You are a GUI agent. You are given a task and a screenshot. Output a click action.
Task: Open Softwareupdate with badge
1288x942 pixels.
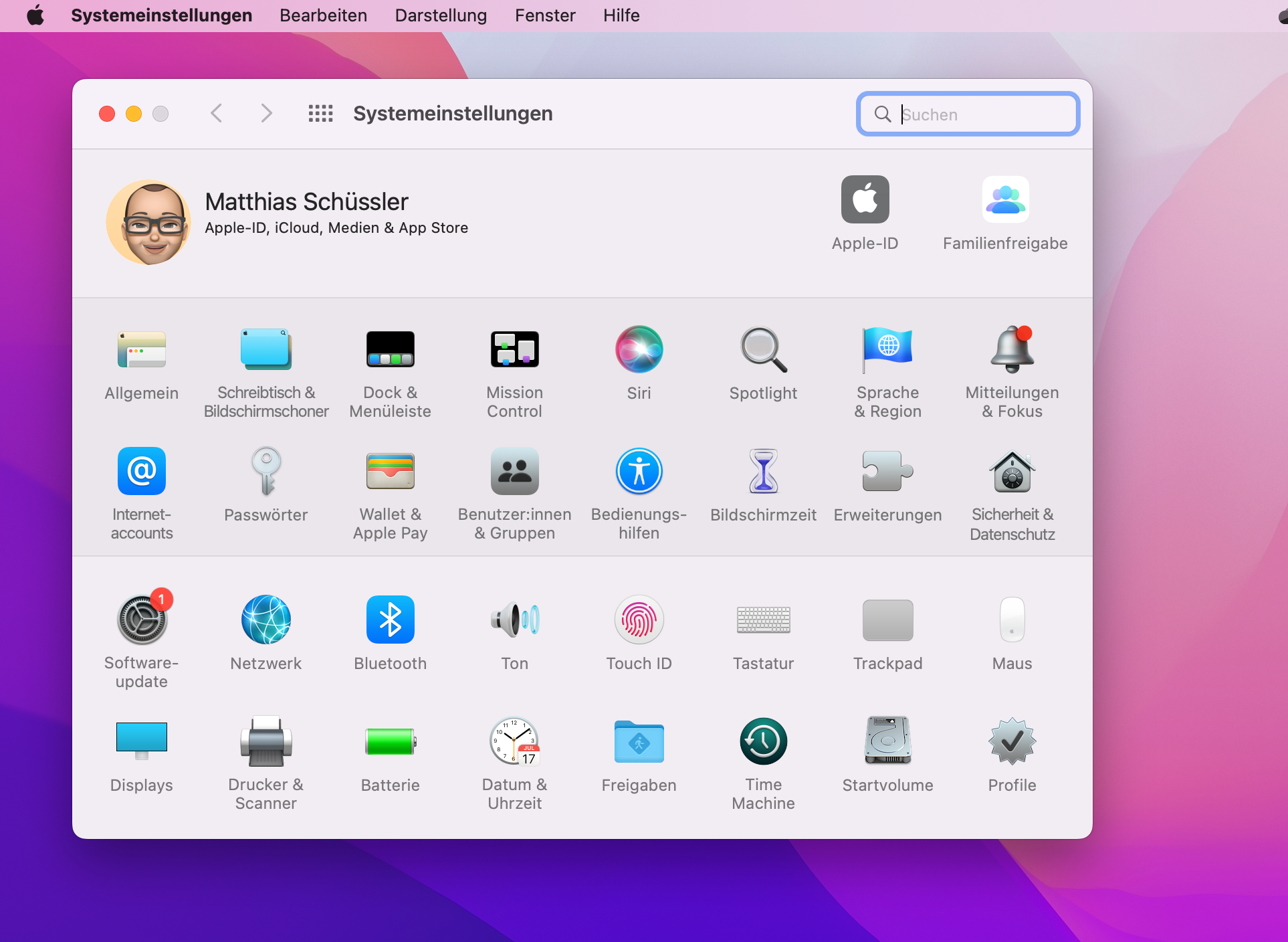[142, 620]
